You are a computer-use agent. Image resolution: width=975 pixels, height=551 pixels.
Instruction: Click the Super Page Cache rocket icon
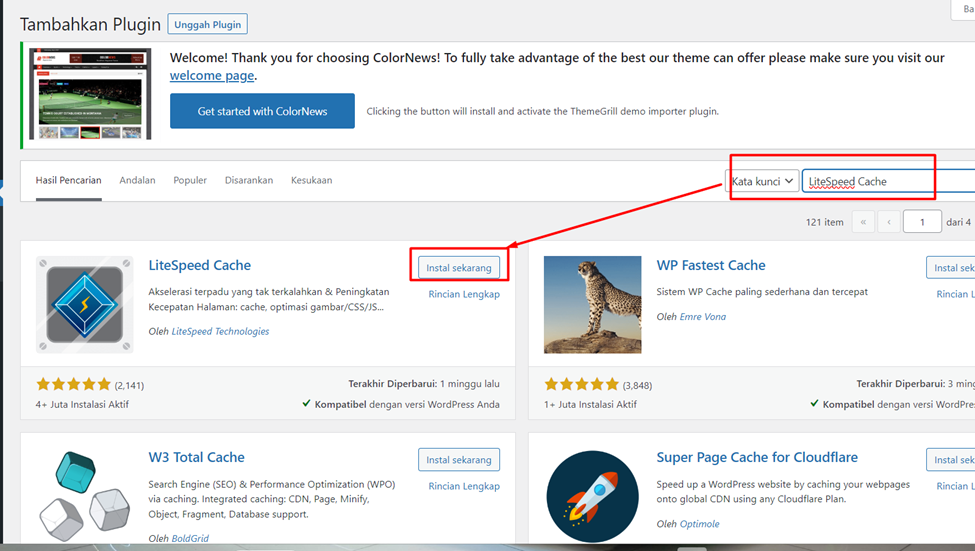coord(592,497)
